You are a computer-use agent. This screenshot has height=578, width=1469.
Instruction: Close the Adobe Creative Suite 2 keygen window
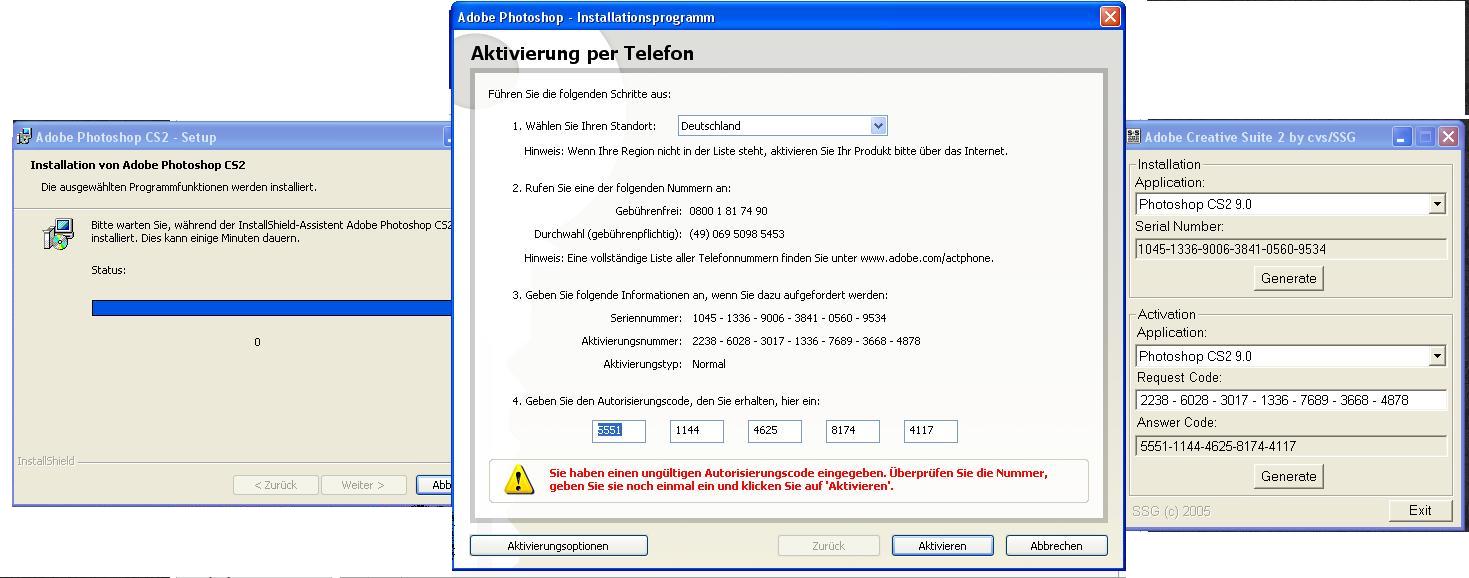coord(1448,137)
